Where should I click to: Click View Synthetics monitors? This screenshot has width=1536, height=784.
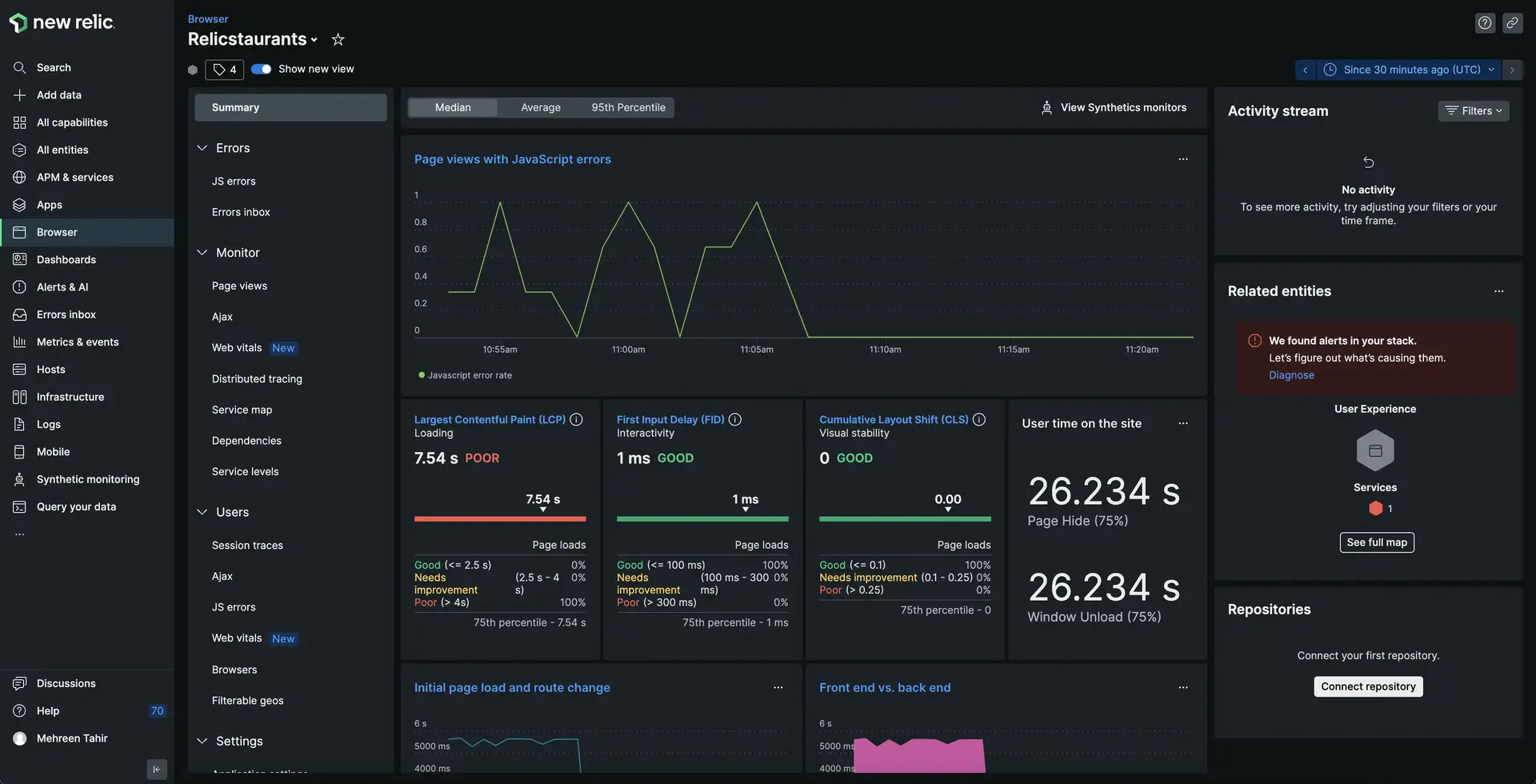(x=1114, y=108)
